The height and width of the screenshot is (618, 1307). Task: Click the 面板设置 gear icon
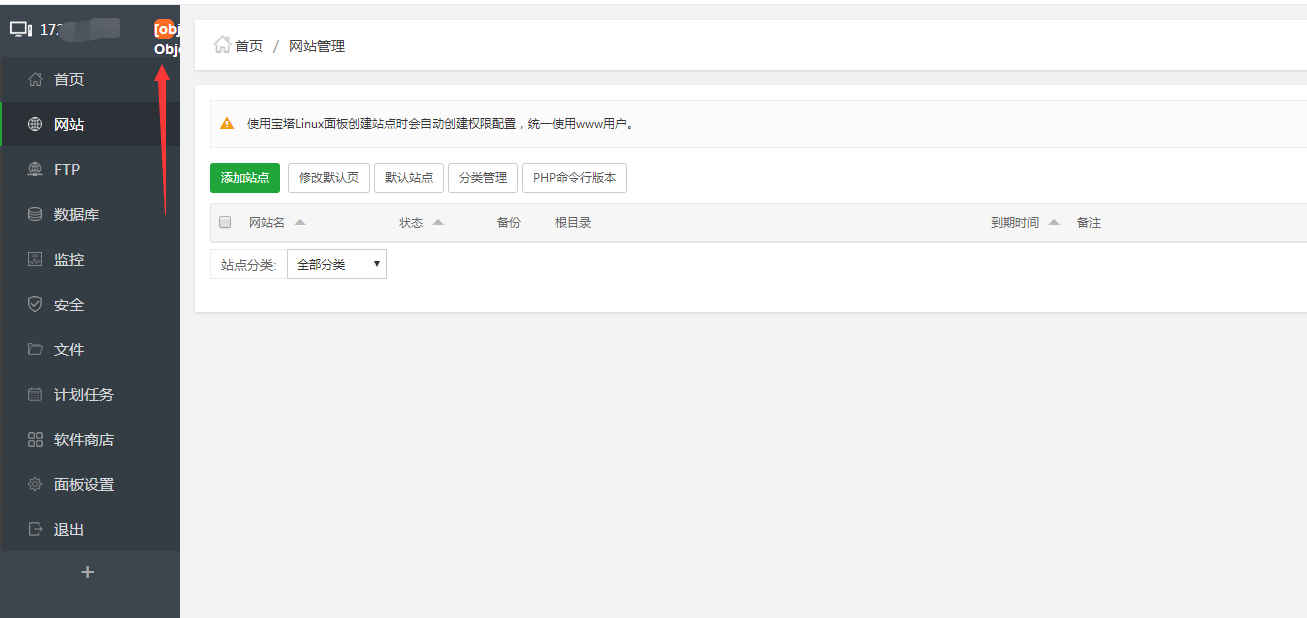click(35, 484)
